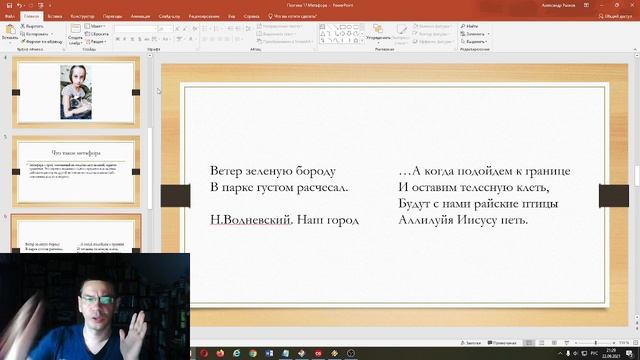Open the Slide Show (Слайд-шоу) tab

pyautogui.click(x=169, y=16)
